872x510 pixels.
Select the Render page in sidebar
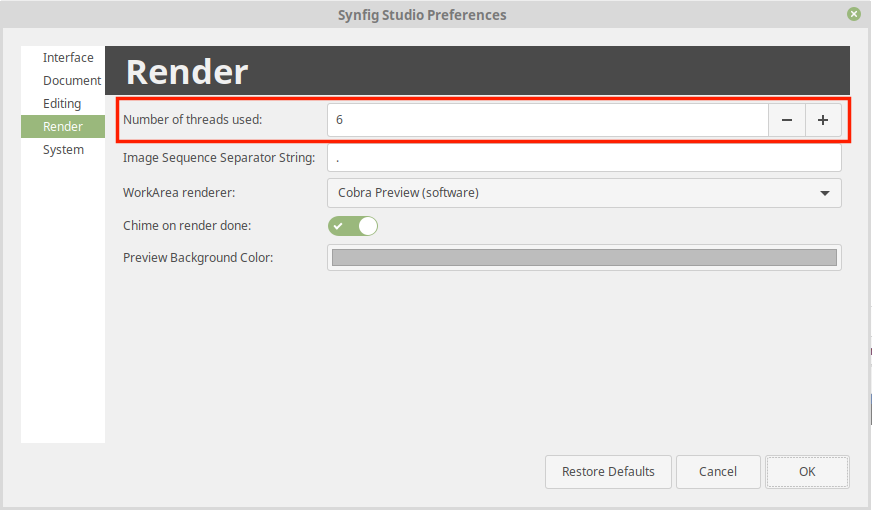click(63, 126)
